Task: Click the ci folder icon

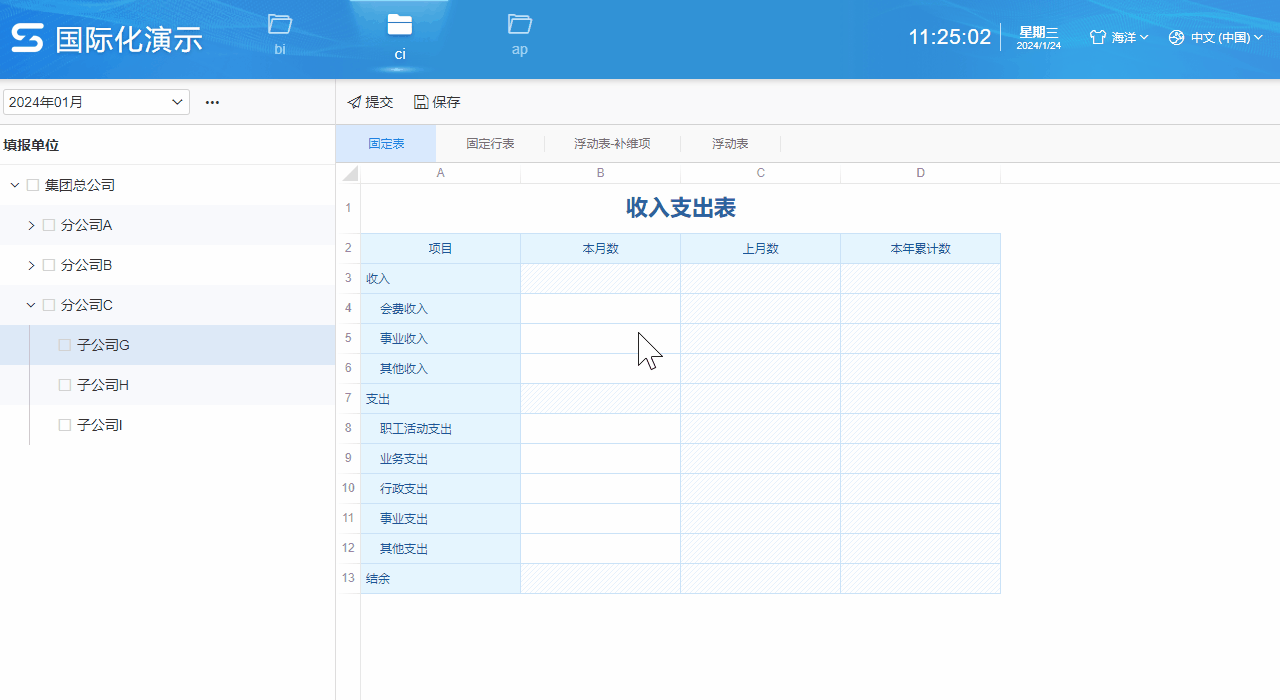Action: pos(399,25)
